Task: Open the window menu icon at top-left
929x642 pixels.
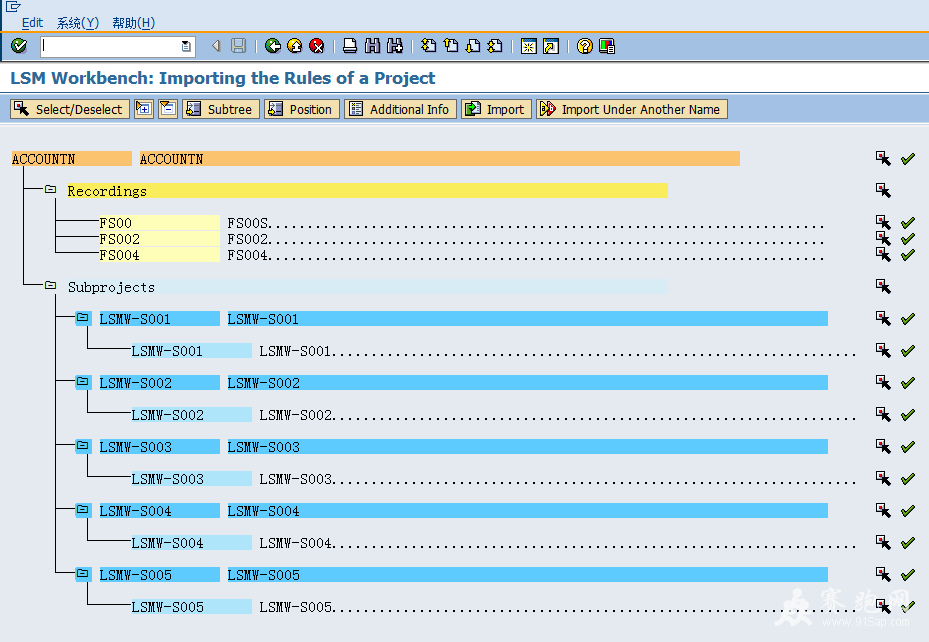Action: click(x=12, y=7)
